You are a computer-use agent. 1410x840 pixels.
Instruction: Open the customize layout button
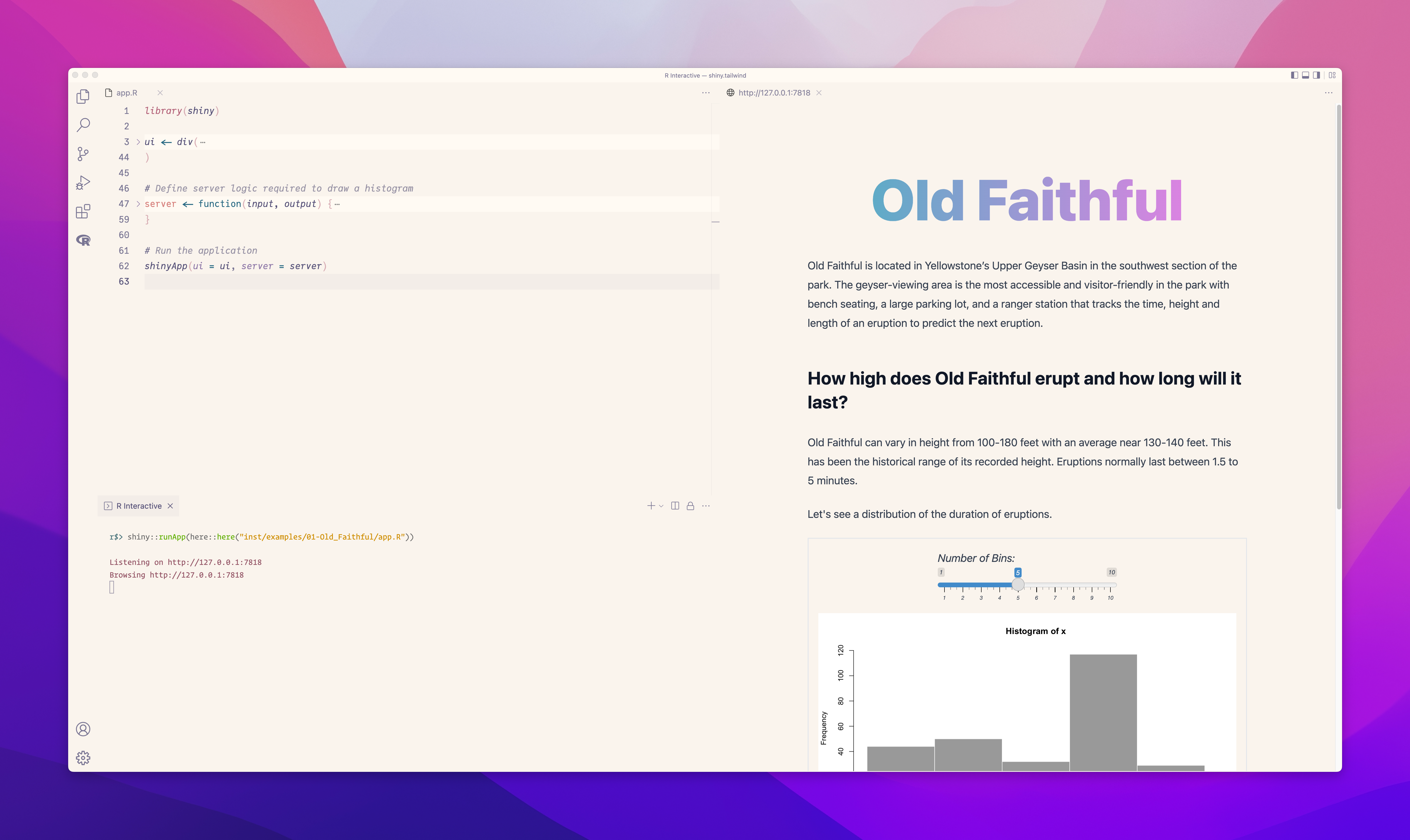coord(1332,75)
